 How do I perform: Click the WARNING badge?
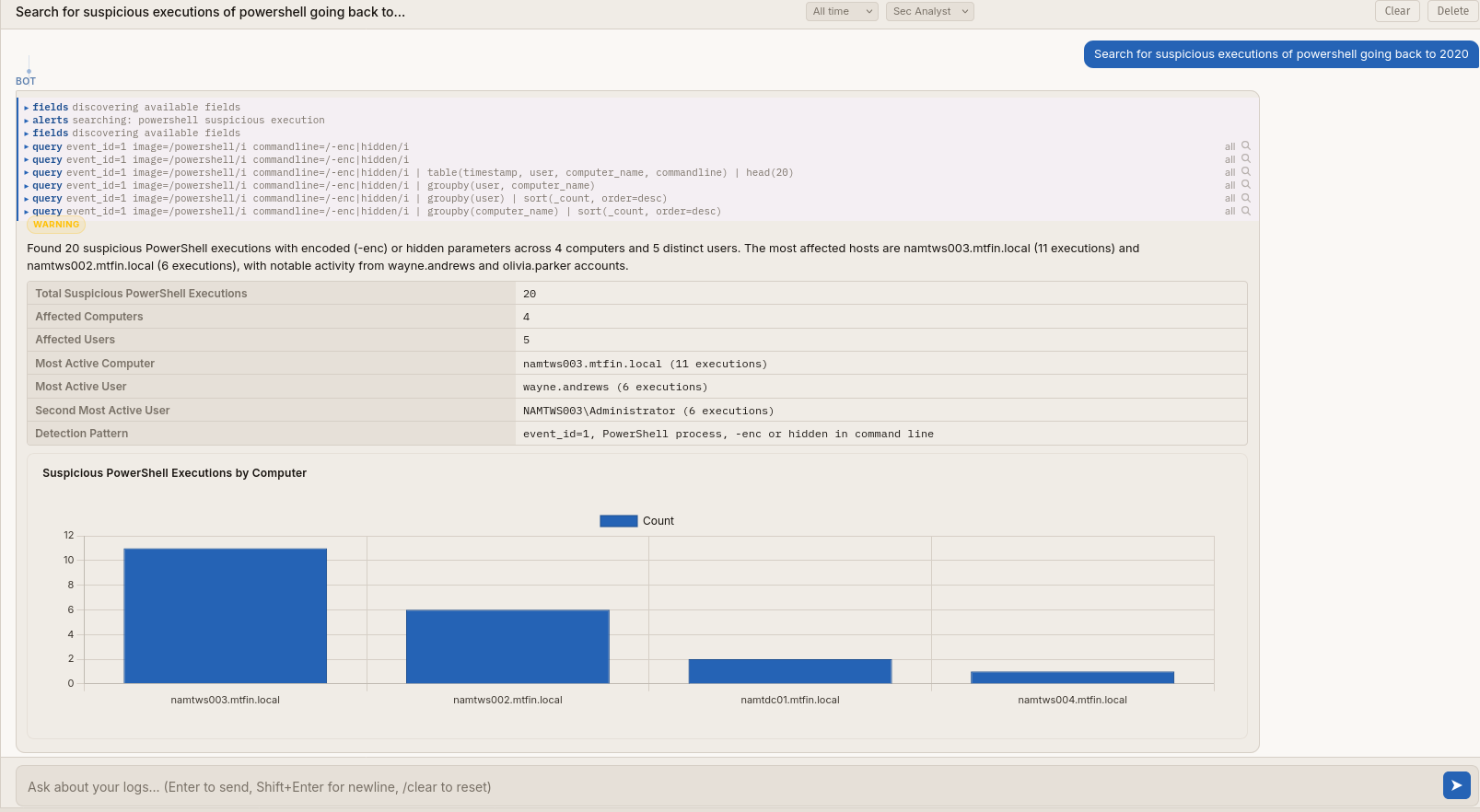click(x=56, y=225)
